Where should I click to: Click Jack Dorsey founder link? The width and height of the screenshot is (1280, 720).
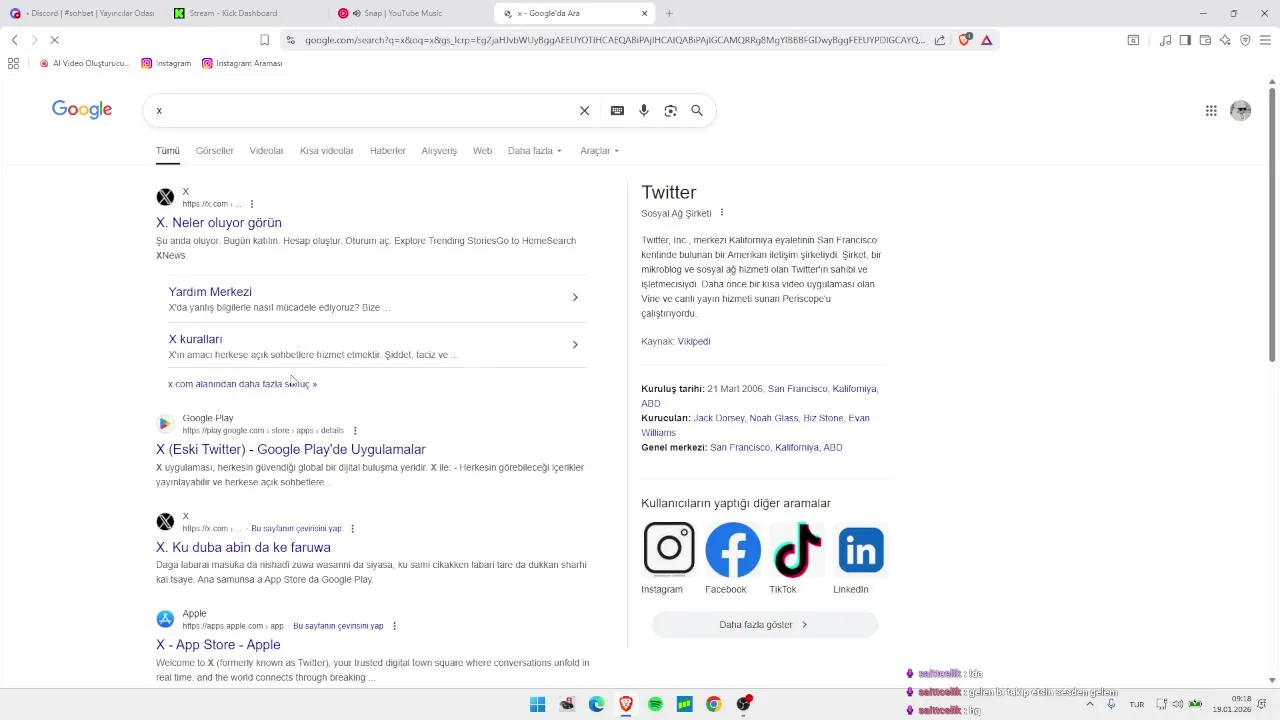(x=718, y=418)
